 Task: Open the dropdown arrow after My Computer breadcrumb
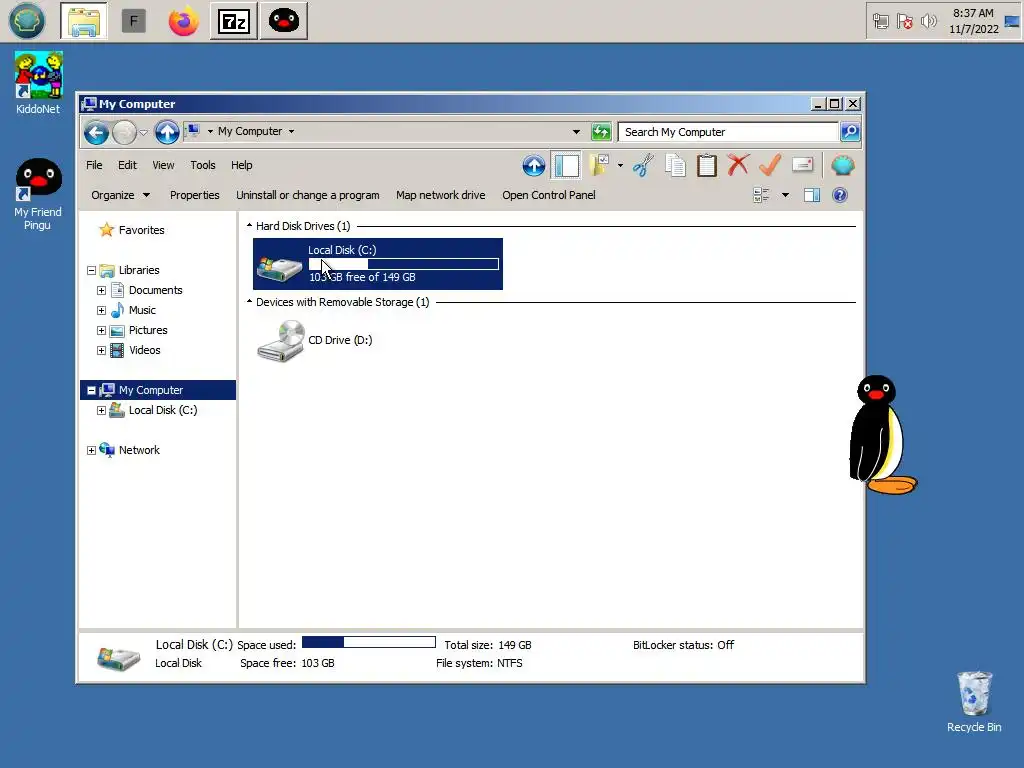[291, 131]
